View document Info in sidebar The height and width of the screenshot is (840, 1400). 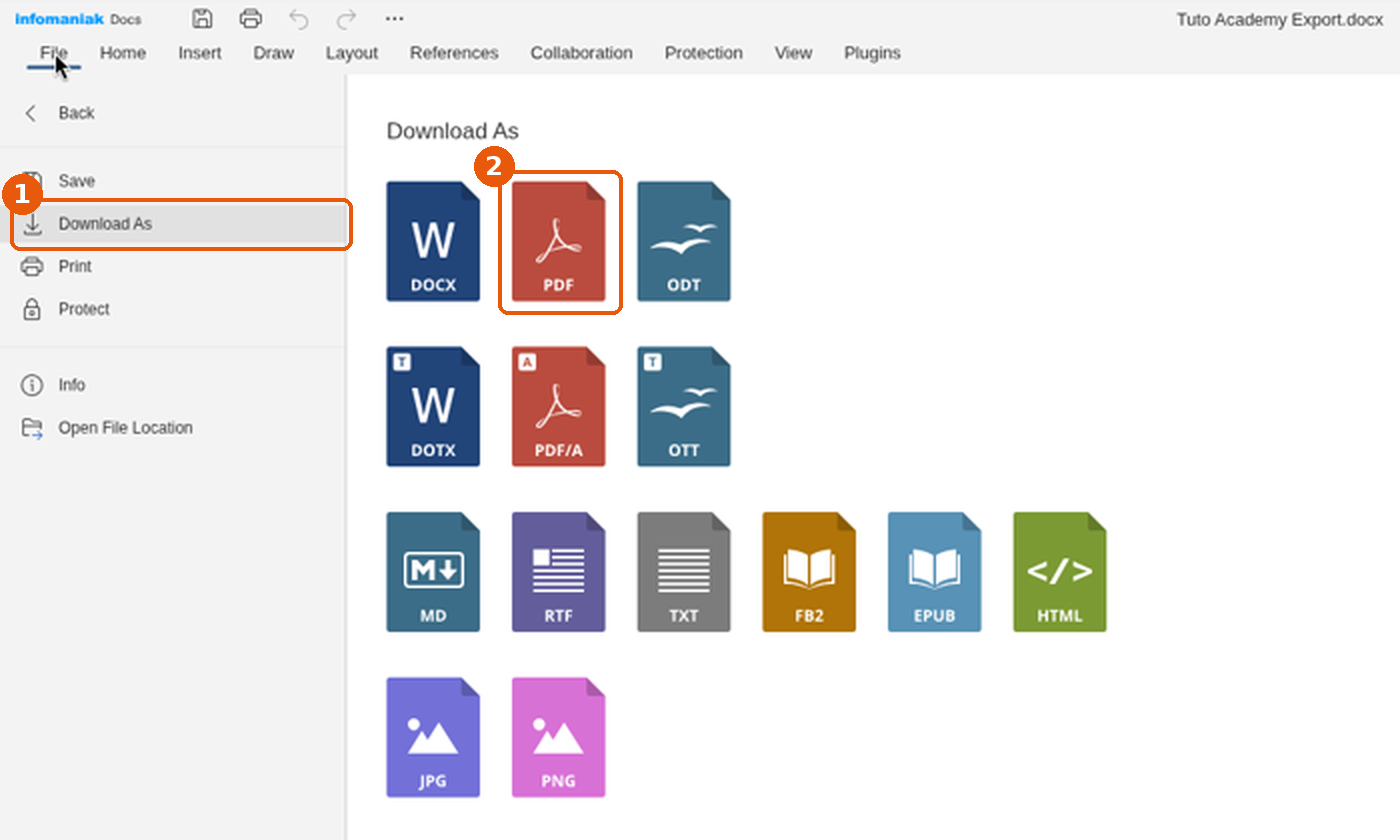coord(173,385)
